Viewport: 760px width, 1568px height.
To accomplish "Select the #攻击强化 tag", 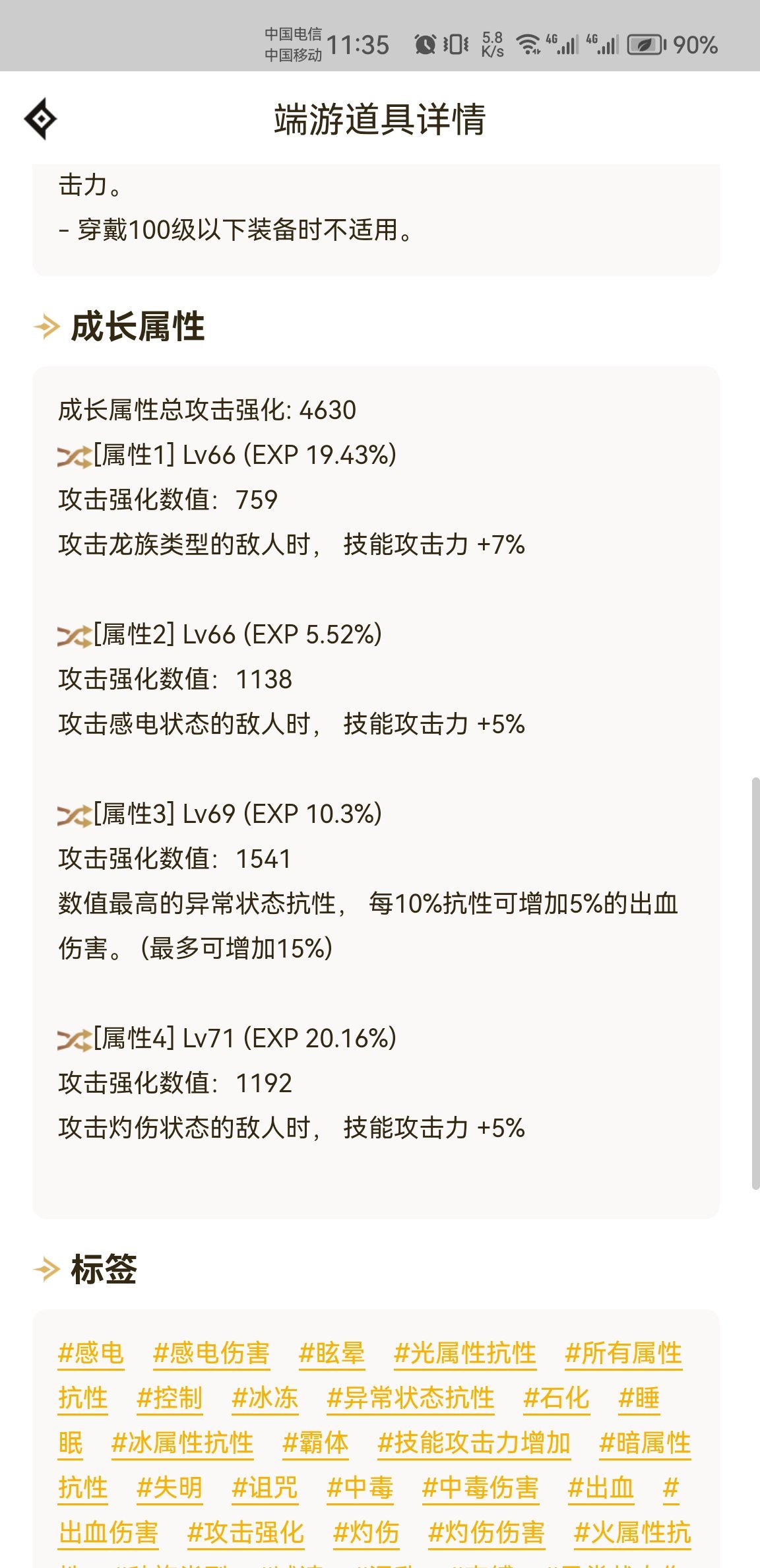I will pyautogui.click(x=245, y=1532).
